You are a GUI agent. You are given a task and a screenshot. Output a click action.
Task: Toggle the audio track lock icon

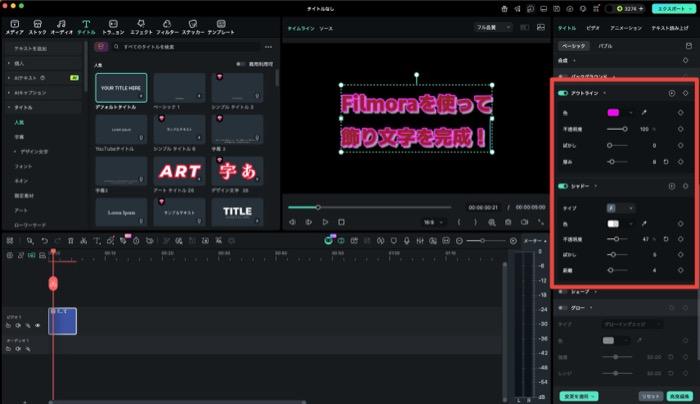click(8, 349)
